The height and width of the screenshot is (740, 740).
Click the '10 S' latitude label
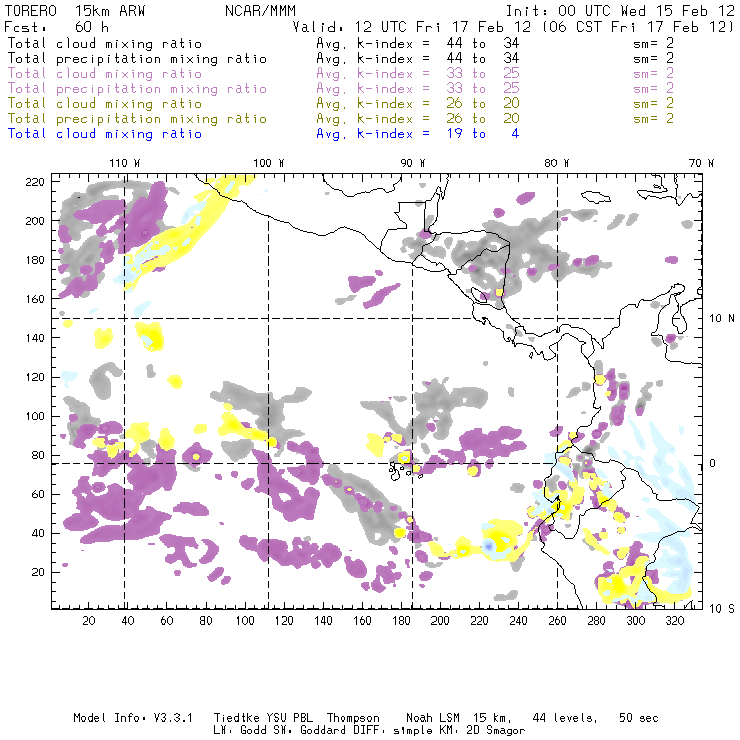click(x=722, y=609)
